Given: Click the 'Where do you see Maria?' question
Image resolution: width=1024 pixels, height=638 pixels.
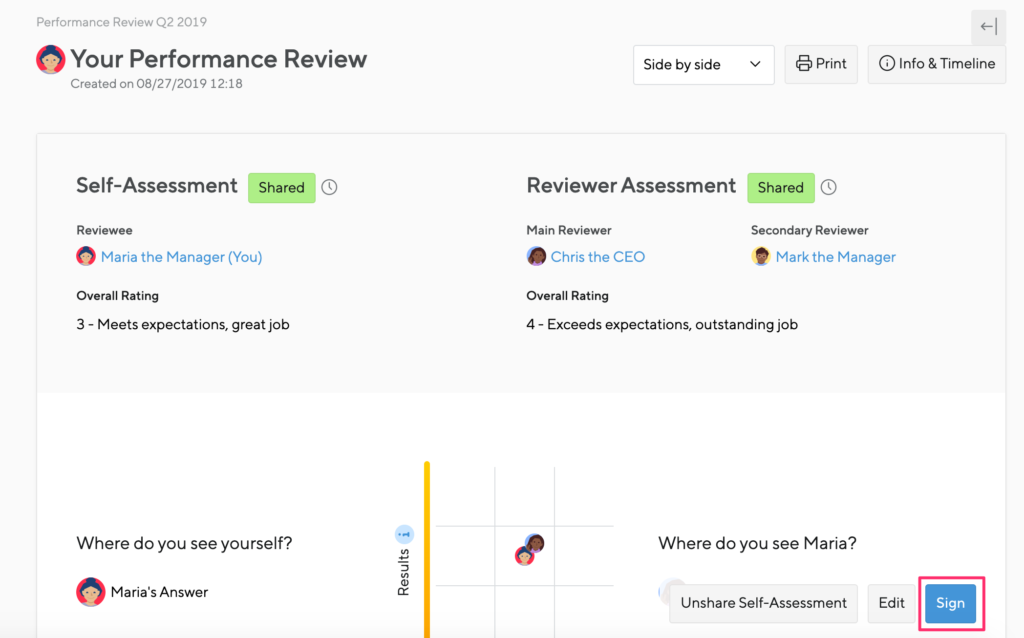Looking at the screenshot, I should tap(757, 543).
